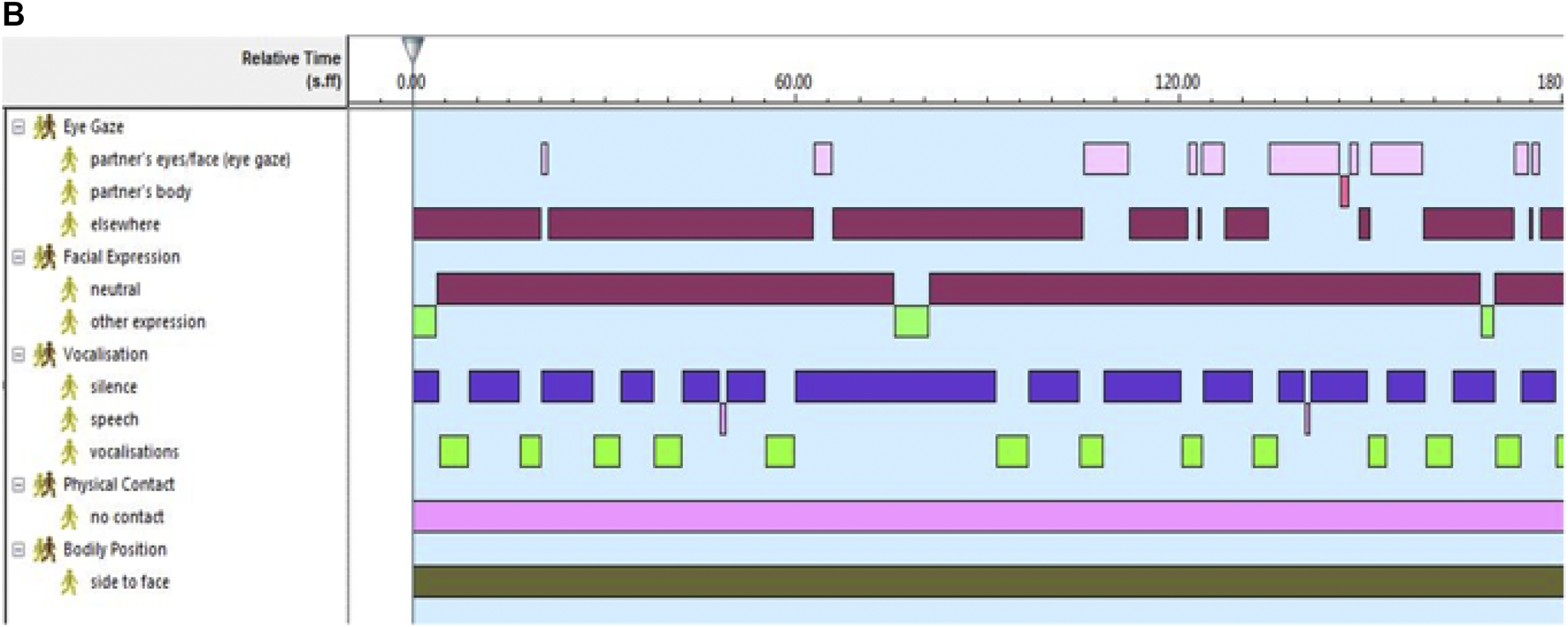Viewport: 1568px width, 627px height.
Task: Collapse the Vocalisation group
Action: tap(18, 355)
